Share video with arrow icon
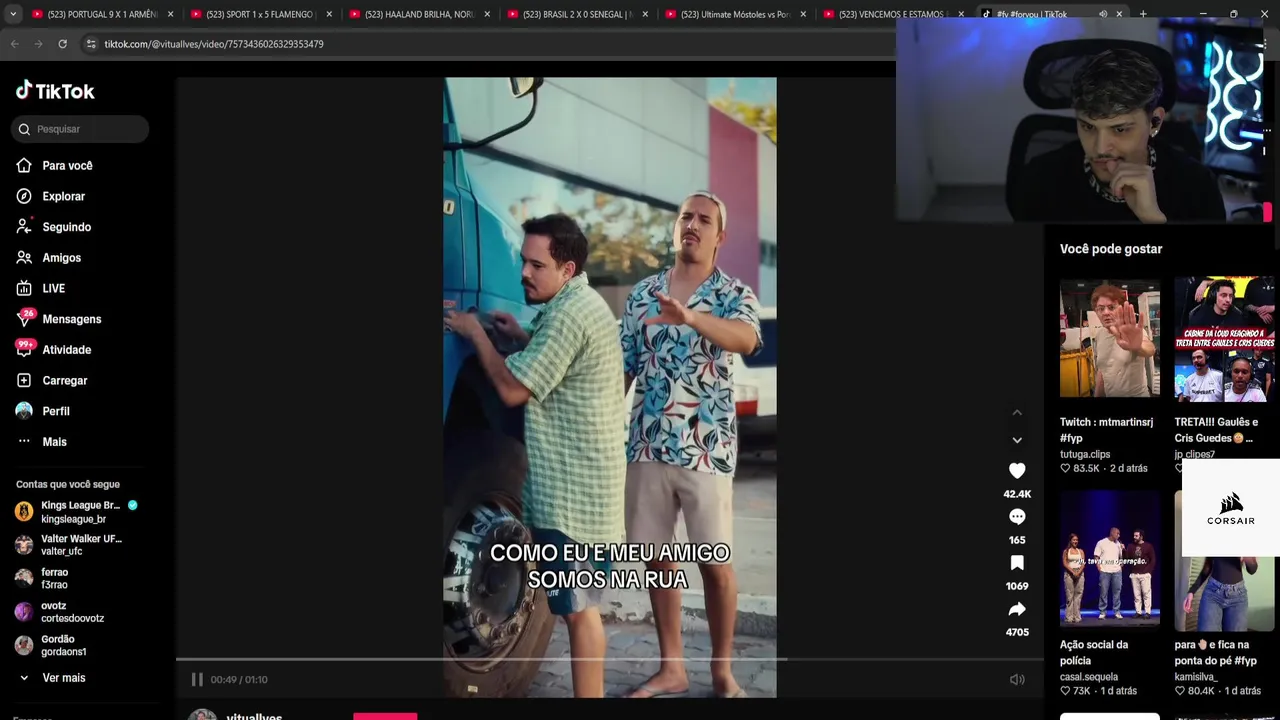 (1017, 609)
